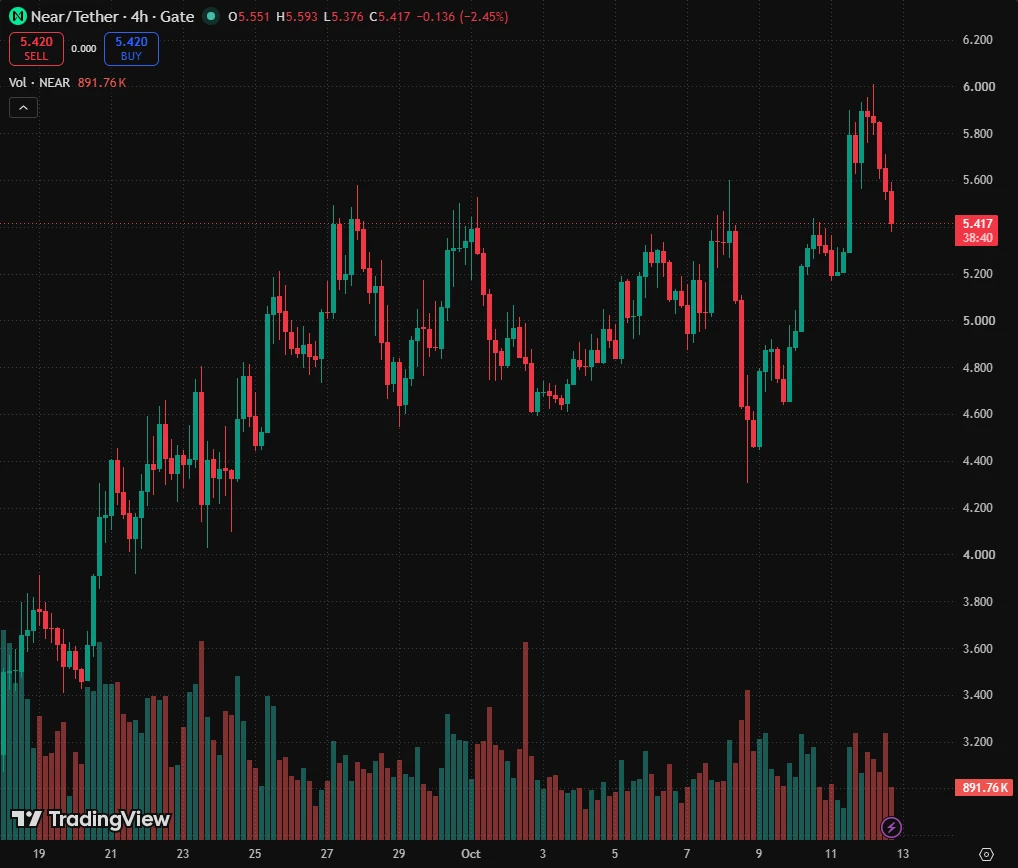Click the green market status dot
This screenshot has height=868, width=1018.
pyautogui.click(x=210, y=16)
